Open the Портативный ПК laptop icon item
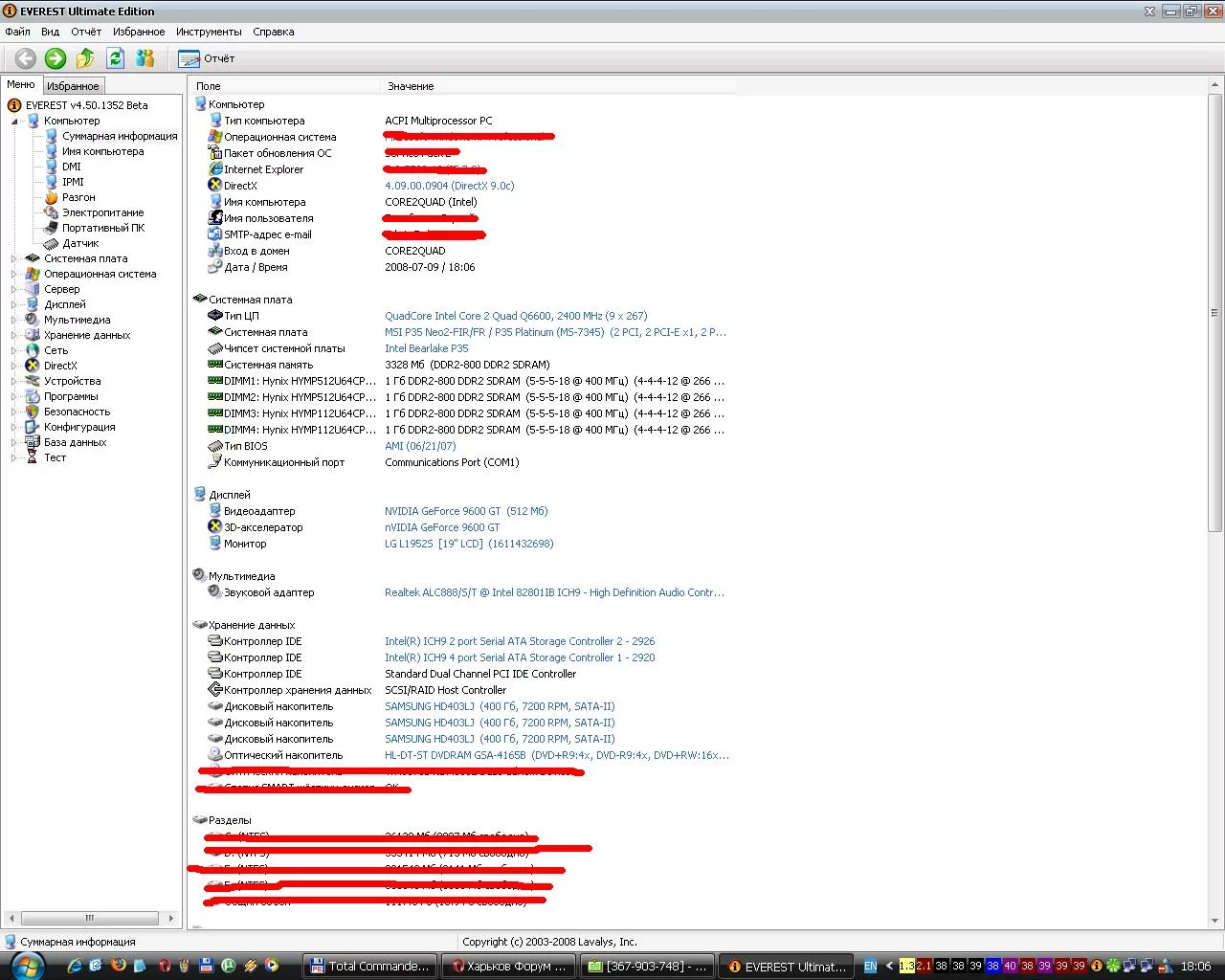 click(52, 228)
